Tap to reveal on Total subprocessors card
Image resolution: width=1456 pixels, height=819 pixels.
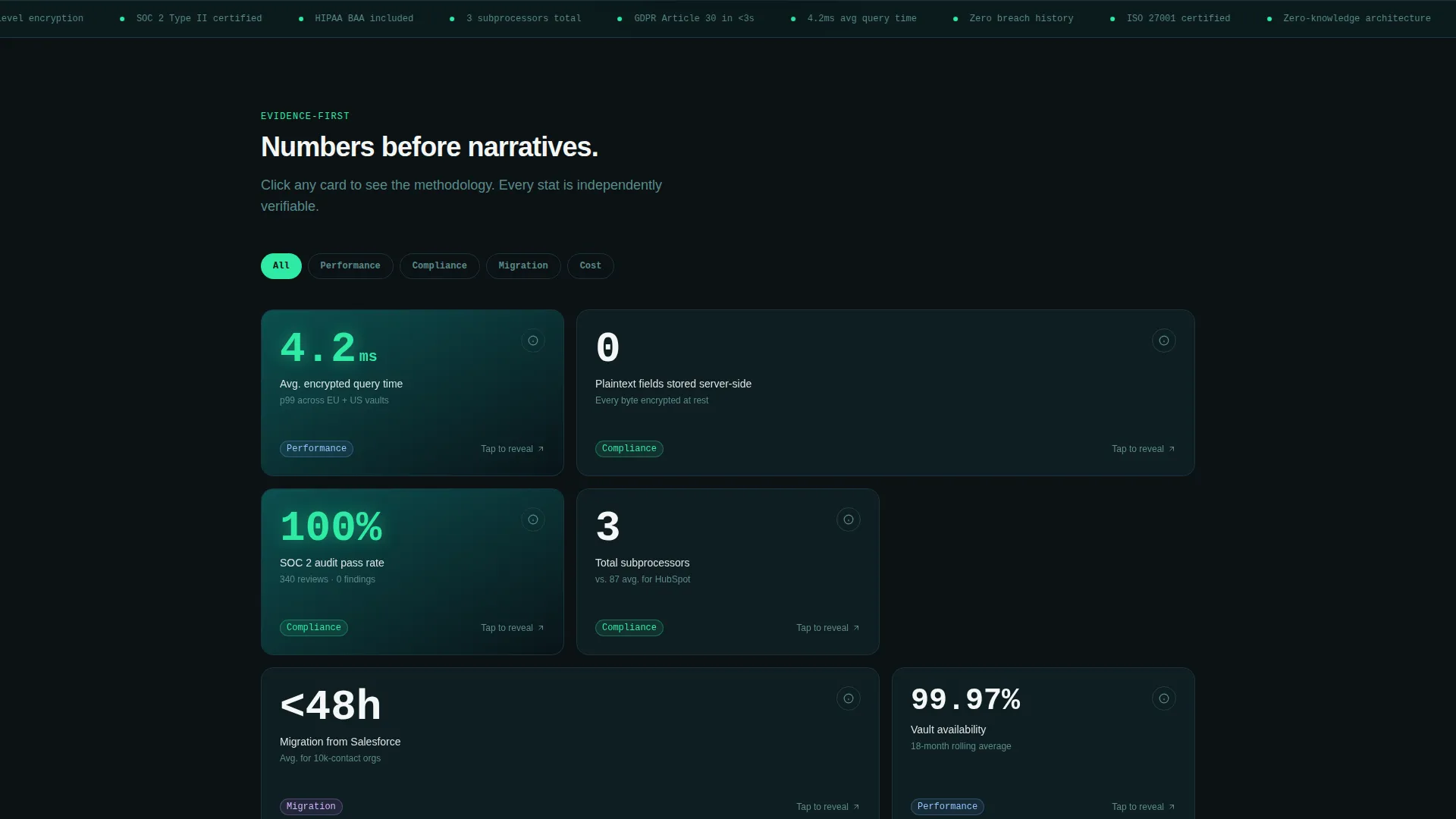828,628
